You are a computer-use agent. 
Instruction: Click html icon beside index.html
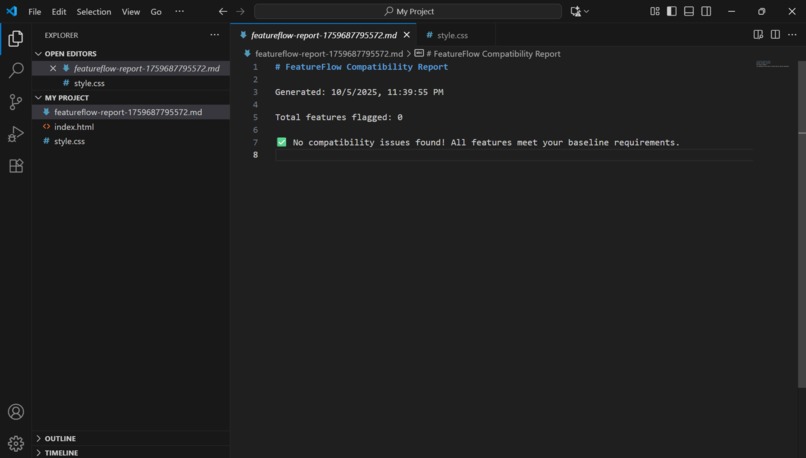pyautogui.click(x=46, y=126)
